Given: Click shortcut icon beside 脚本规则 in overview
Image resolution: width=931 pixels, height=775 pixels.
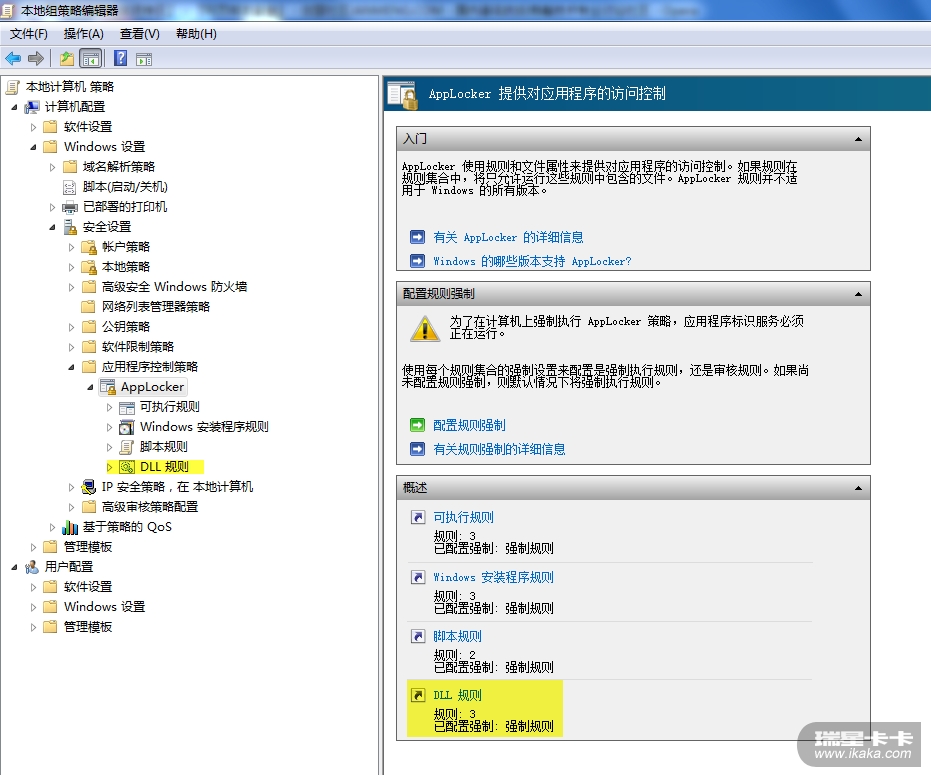Looking at the screenshot, I should [x=418, y=636].
